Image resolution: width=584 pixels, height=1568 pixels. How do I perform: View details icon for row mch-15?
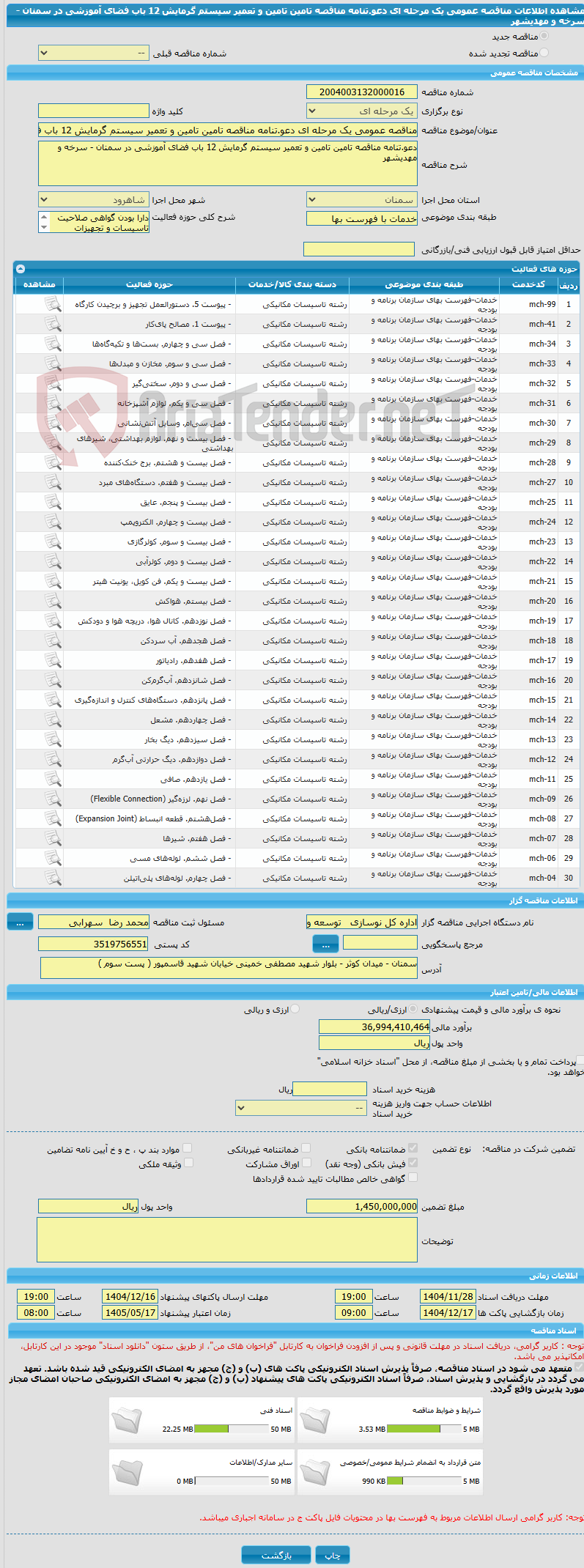53,700
